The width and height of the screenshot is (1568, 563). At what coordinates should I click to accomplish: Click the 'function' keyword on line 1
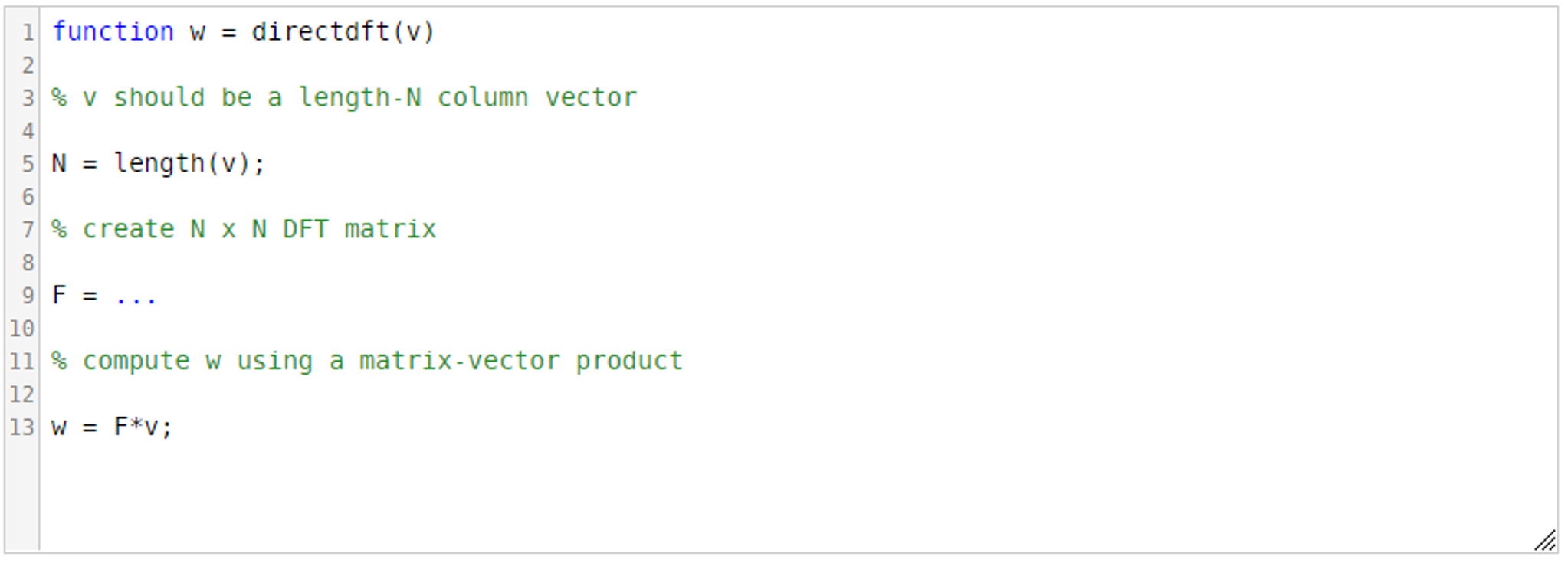(x=113, y=32)
